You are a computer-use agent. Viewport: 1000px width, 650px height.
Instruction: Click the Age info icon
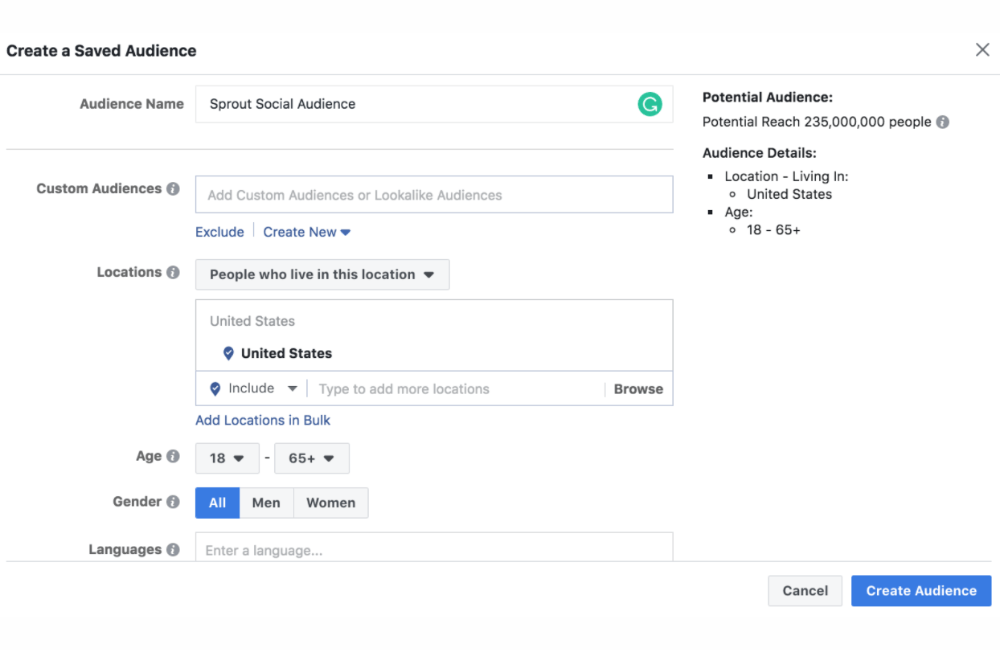[173, 456]
